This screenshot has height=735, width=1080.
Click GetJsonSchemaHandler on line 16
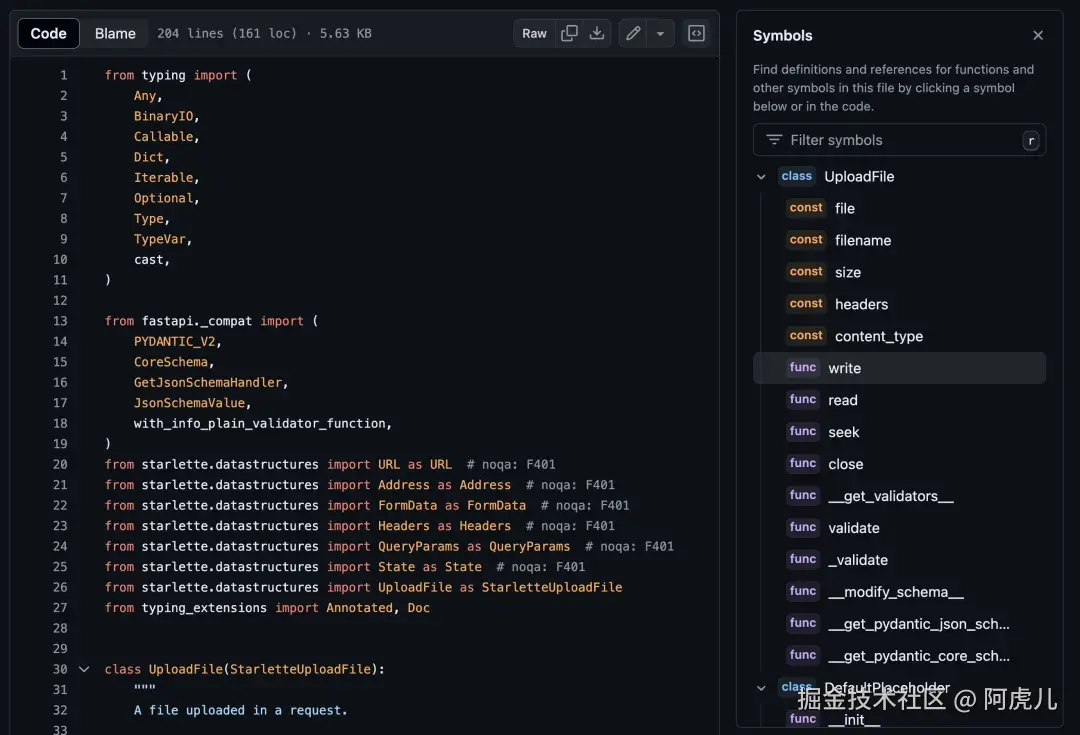click(208, 382)
